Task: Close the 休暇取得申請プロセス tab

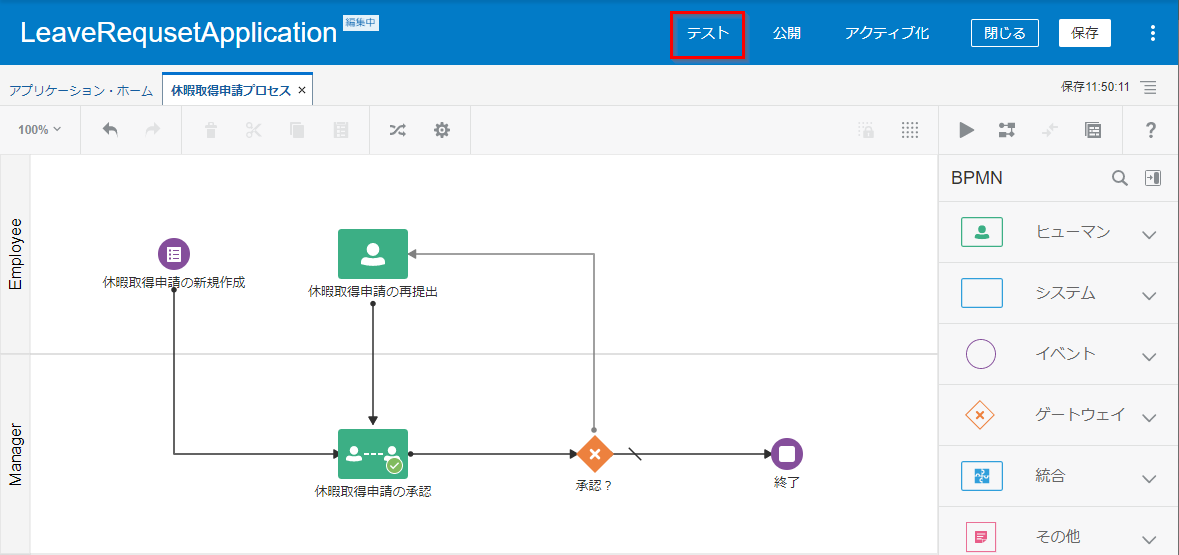Action: tap(302, 90)
